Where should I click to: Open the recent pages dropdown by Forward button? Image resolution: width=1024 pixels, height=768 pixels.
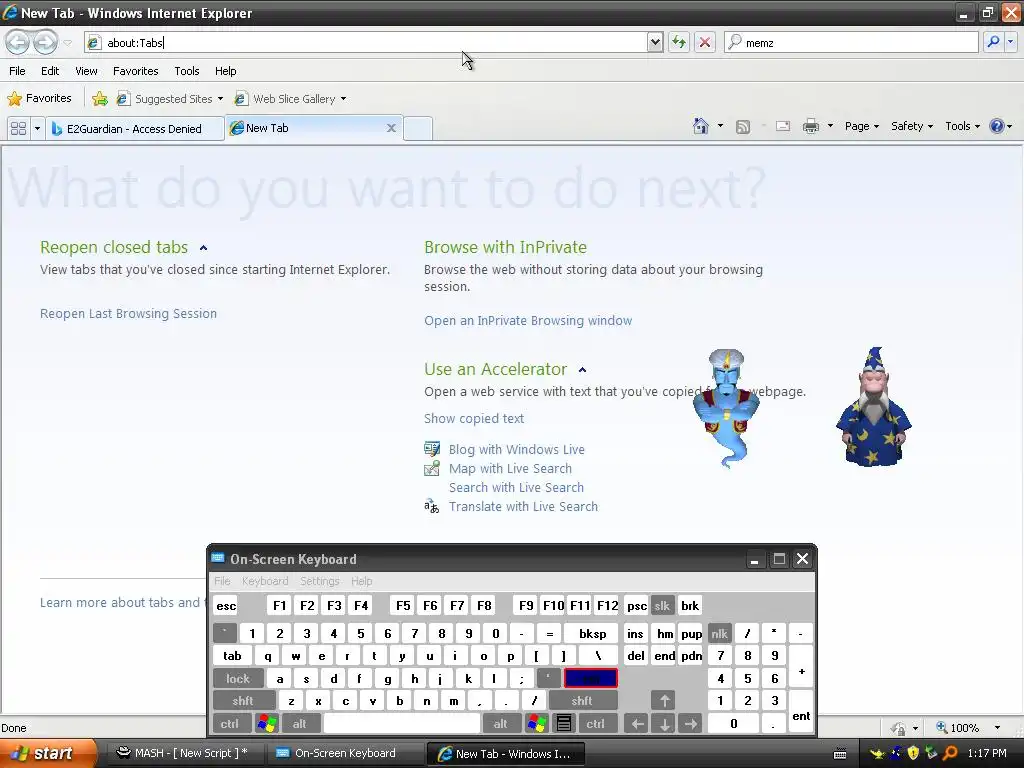67,43
